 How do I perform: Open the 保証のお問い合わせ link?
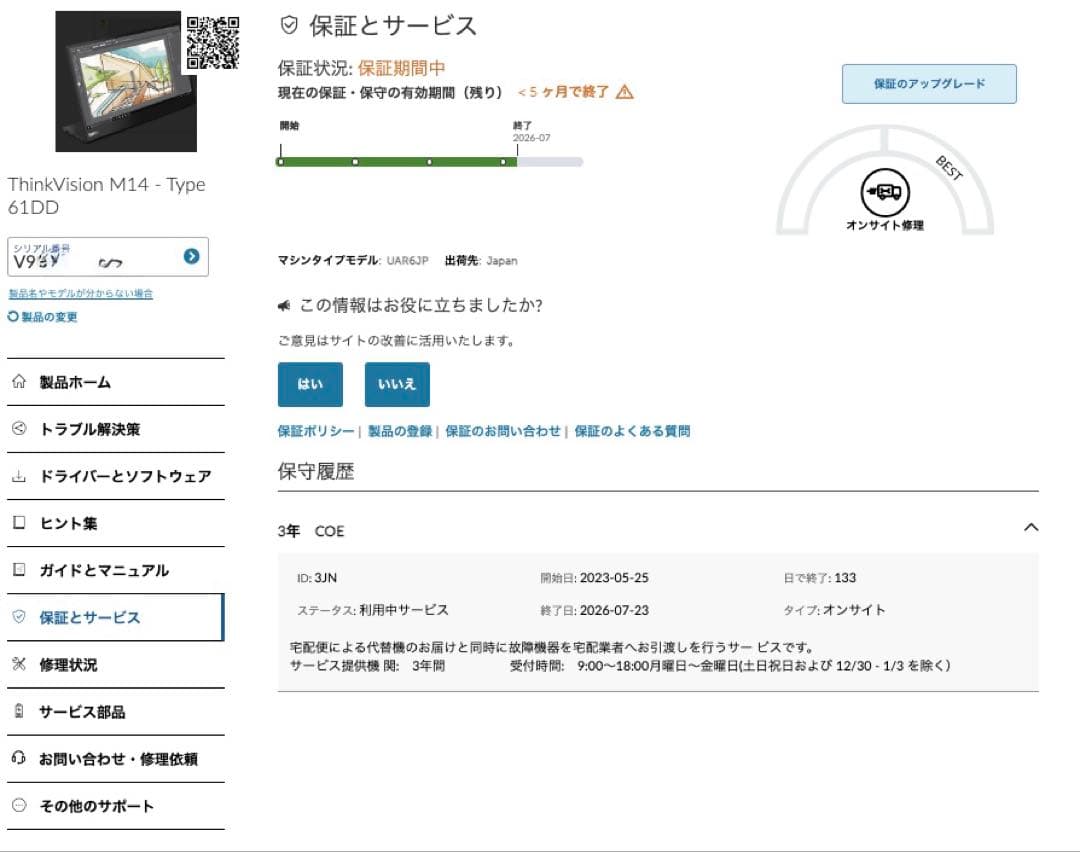coord(503,431)
